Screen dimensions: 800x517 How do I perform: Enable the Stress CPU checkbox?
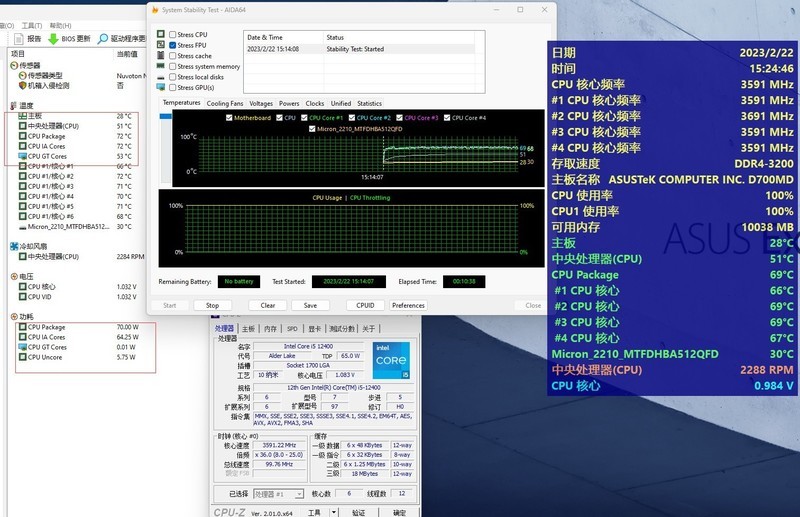pos(173,35)
